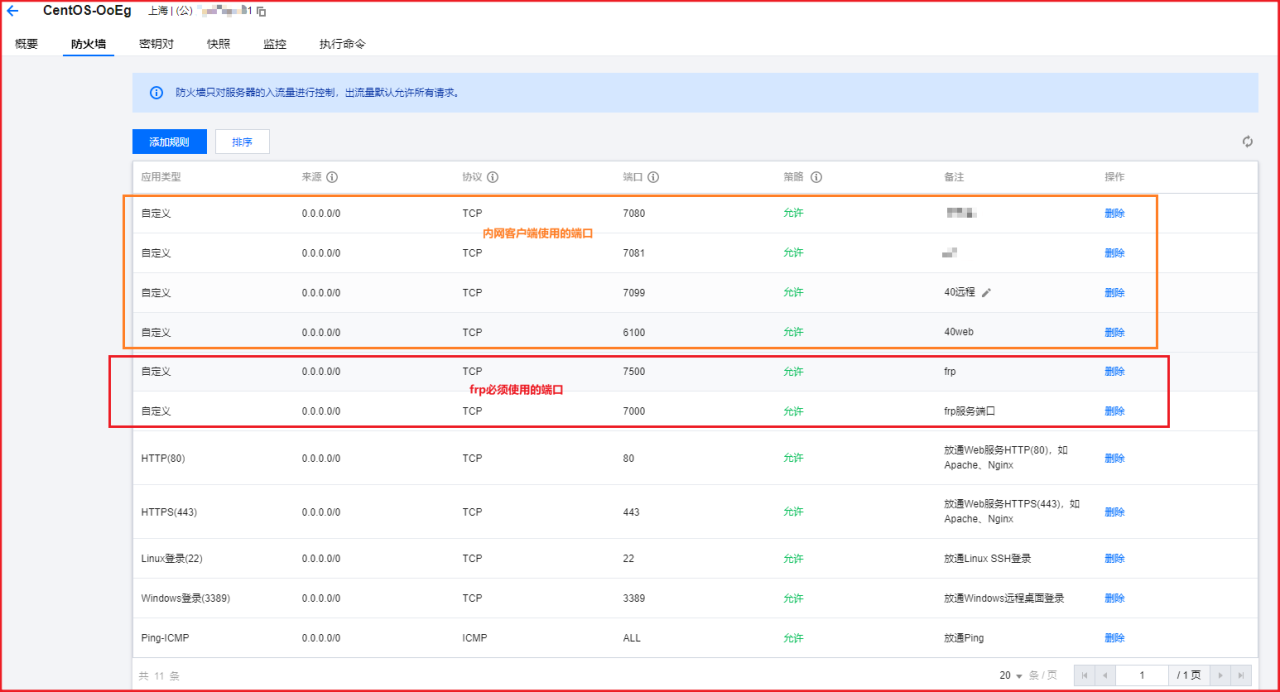Click the info icon next to 端口 header

tap(653, 177)
